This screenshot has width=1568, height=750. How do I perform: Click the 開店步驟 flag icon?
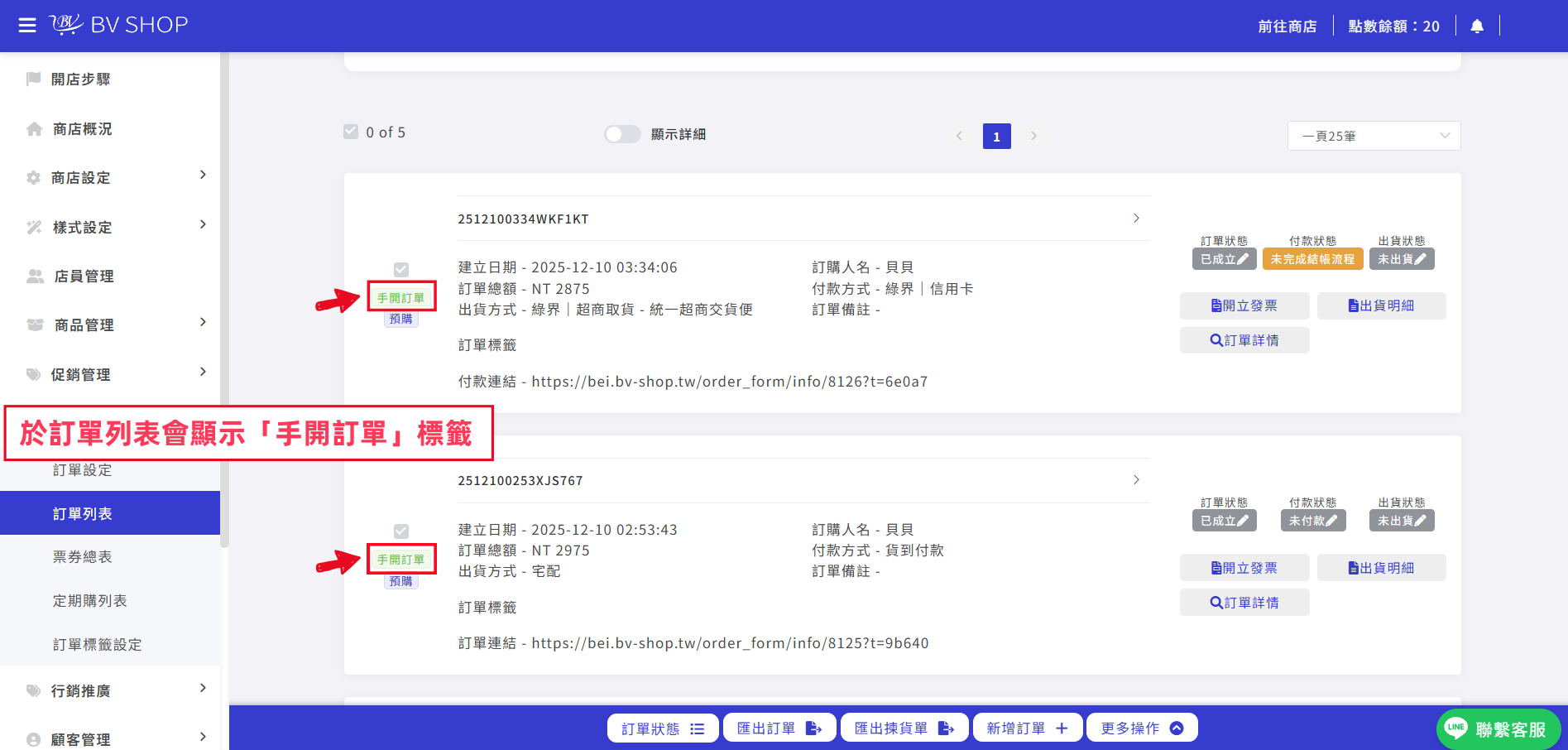coord(34,79)
